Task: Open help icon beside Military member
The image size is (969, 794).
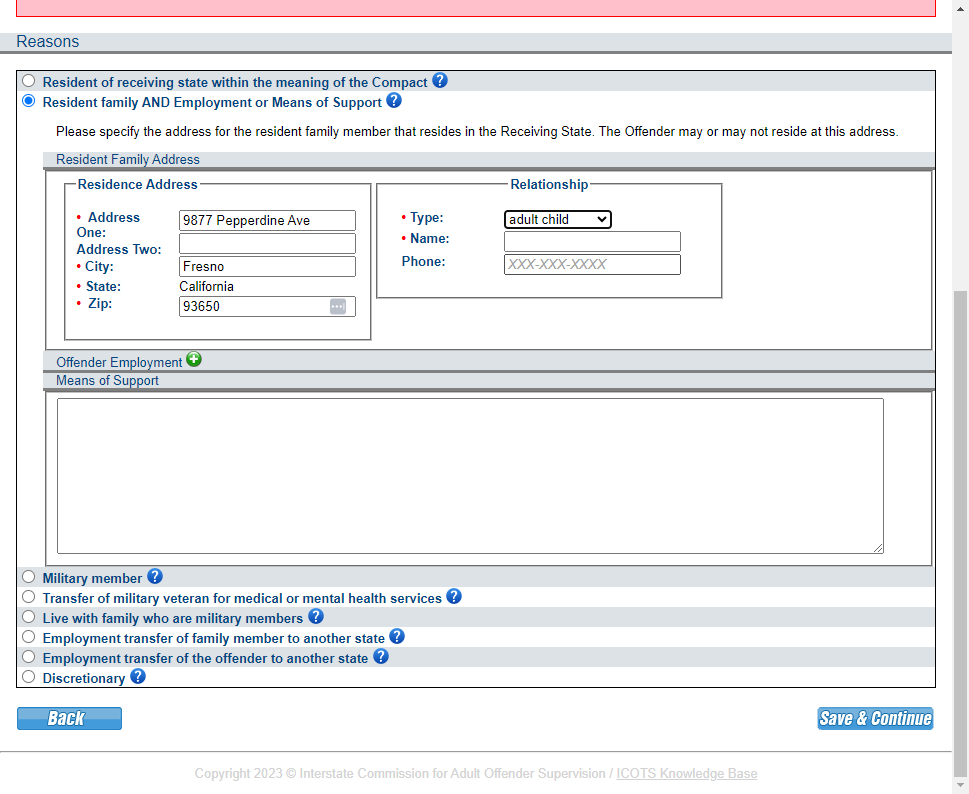Action: [154, 576]
